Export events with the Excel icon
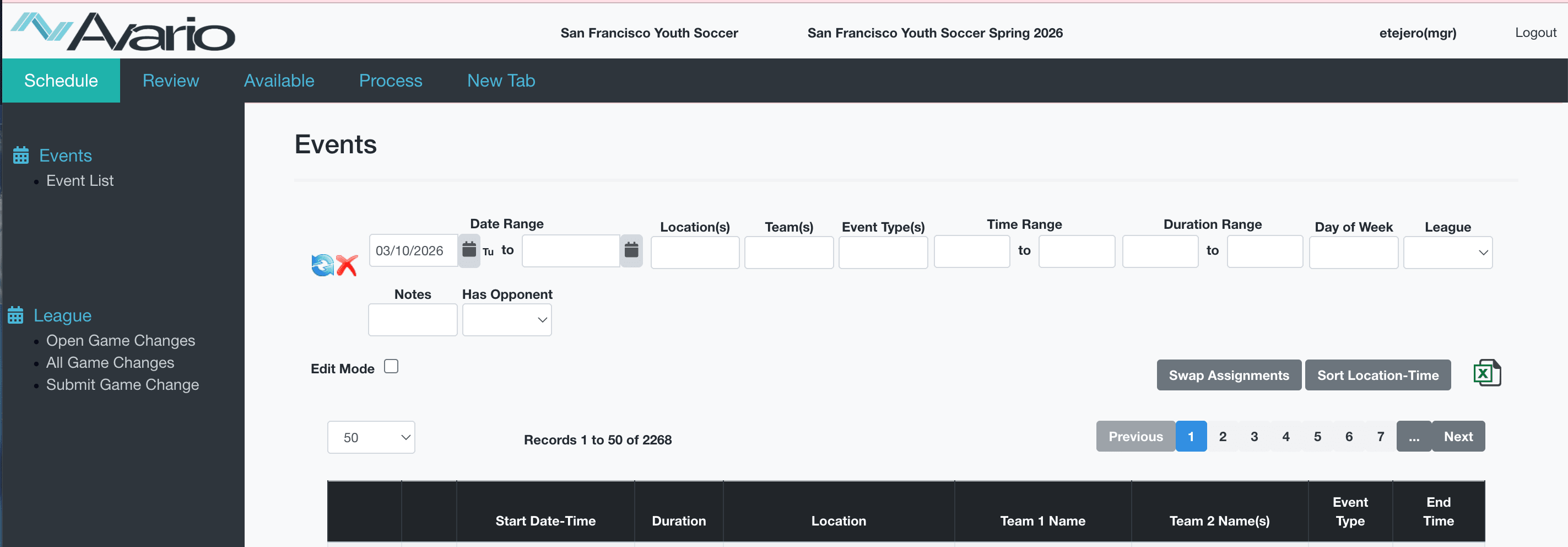Image resolution: width=1568 pixels, height=547 pixels. tap(1486, 373)
